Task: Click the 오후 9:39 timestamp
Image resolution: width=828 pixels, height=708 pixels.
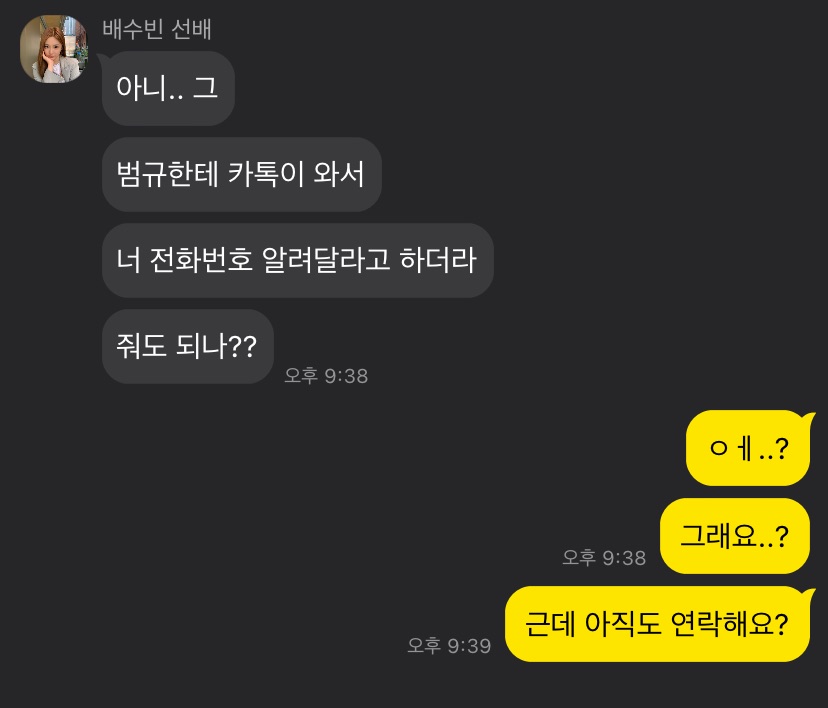Action: (x=449, y=646)
